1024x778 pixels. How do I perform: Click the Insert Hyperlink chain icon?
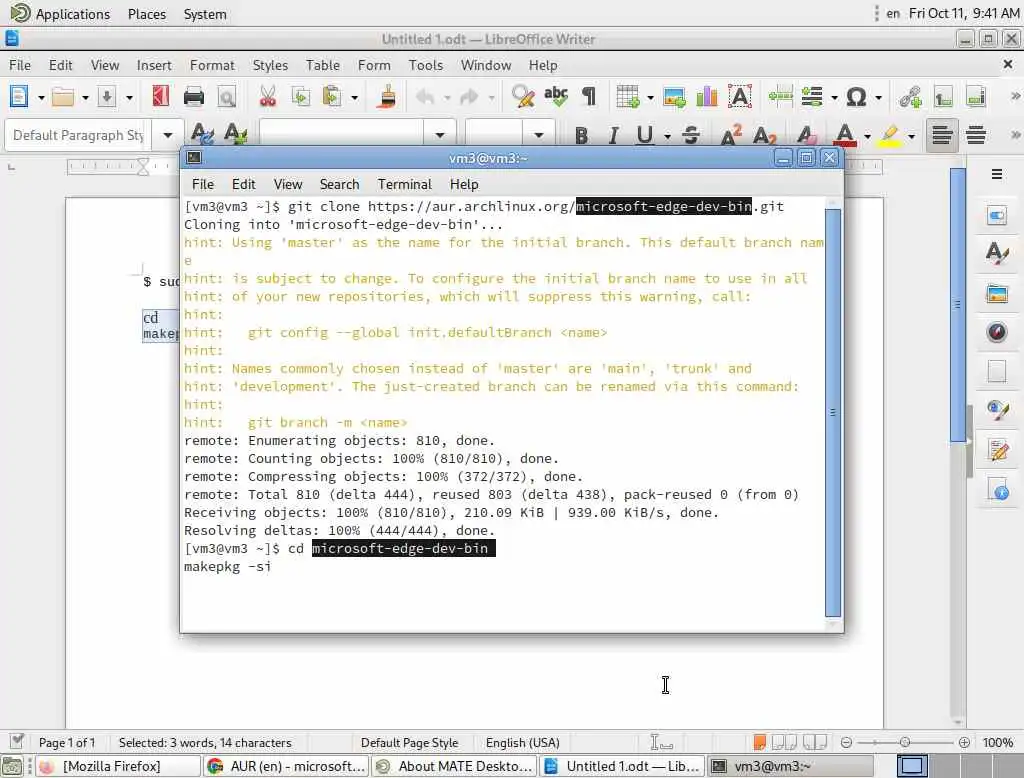pyautogui.click(x=910, y=97)
